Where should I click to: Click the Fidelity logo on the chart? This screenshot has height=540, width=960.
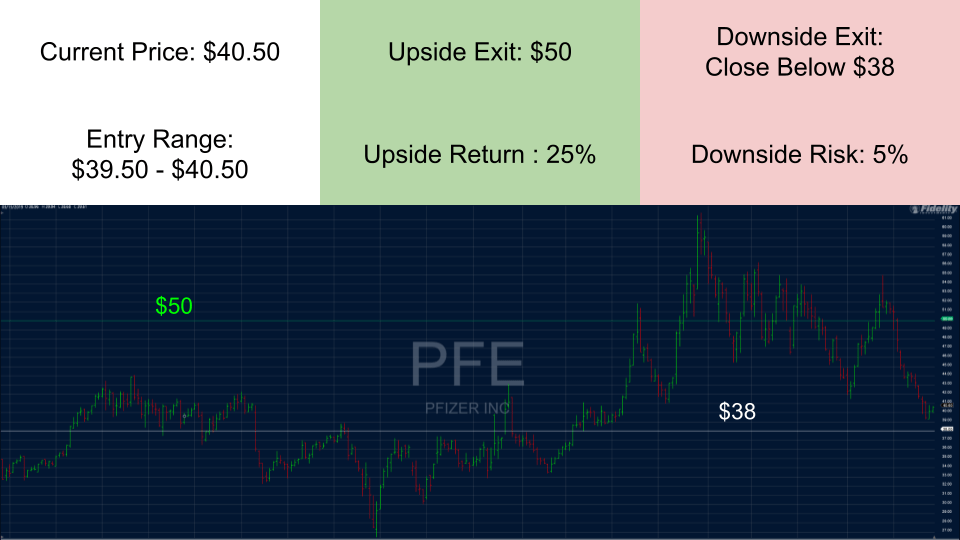(x=929, y=210)
